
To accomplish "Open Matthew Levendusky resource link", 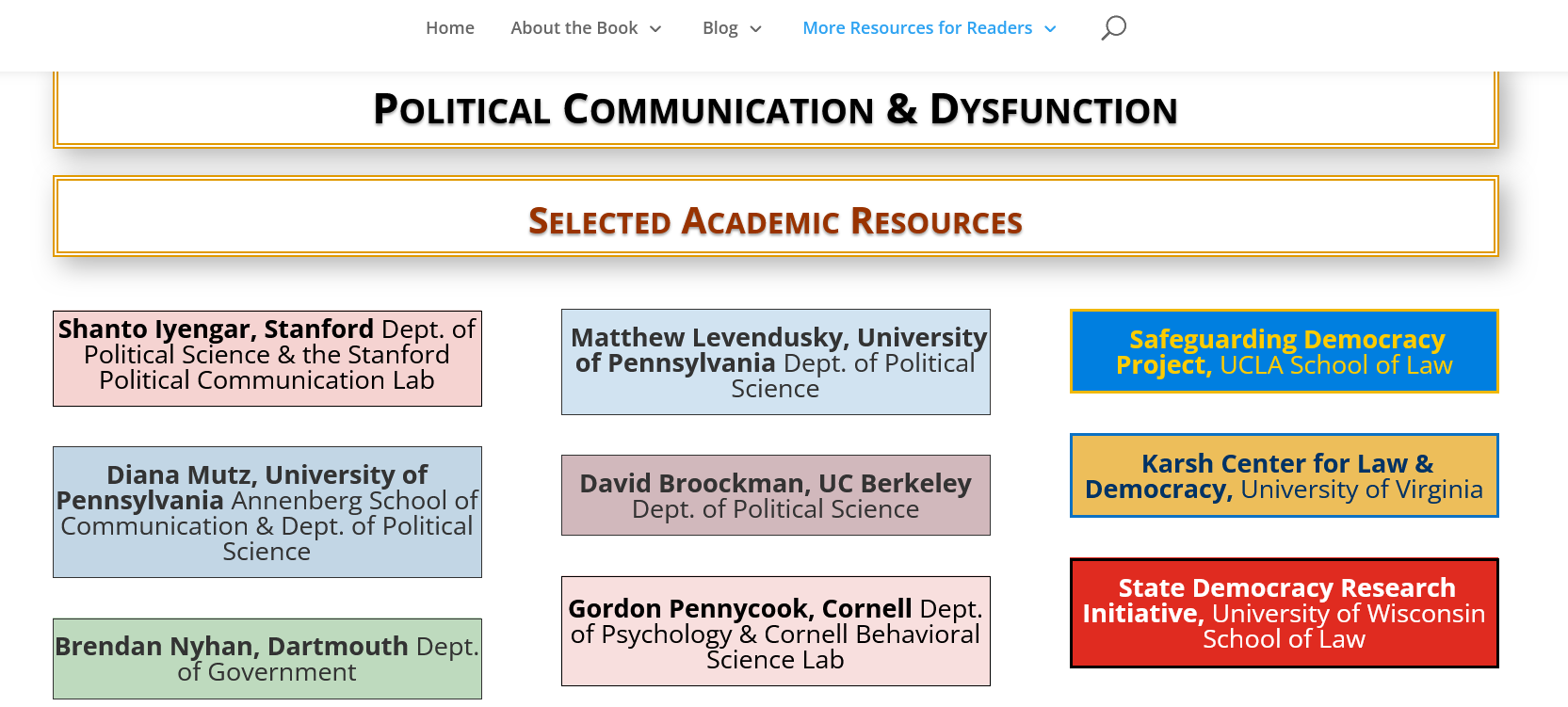I will click(x=775, y=362).
